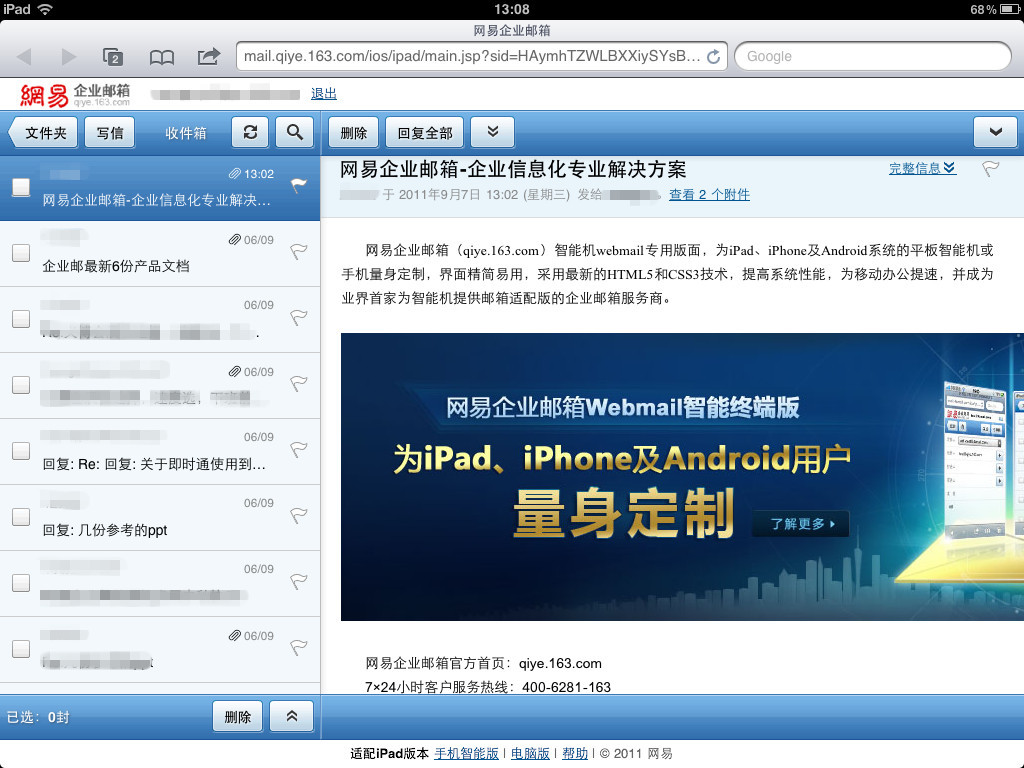Go back to 文件夹 folder list
The image size is (1024, 768).
pyautogui.click(x=42, y=132)
